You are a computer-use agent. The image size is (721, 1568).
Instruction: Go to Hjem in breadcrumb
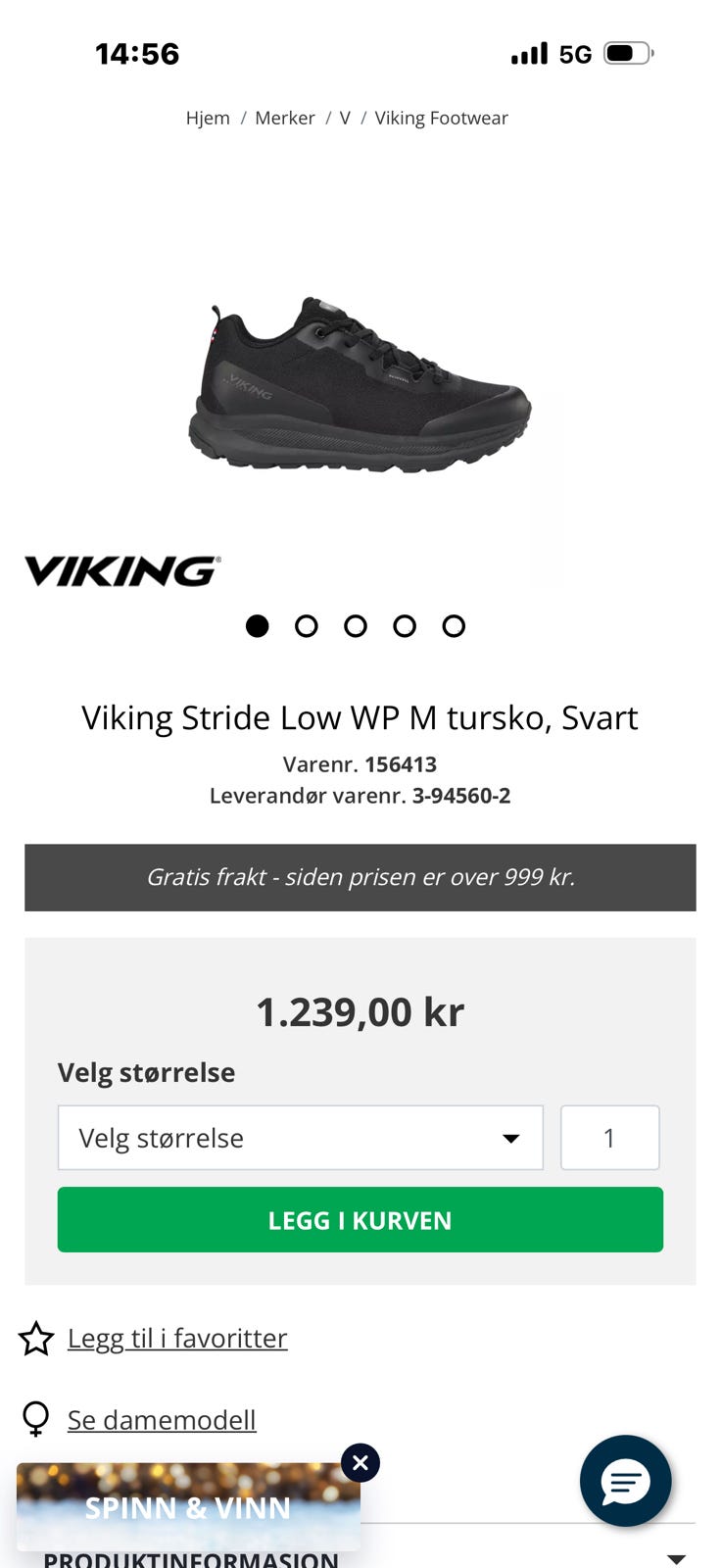pos(208,119)
